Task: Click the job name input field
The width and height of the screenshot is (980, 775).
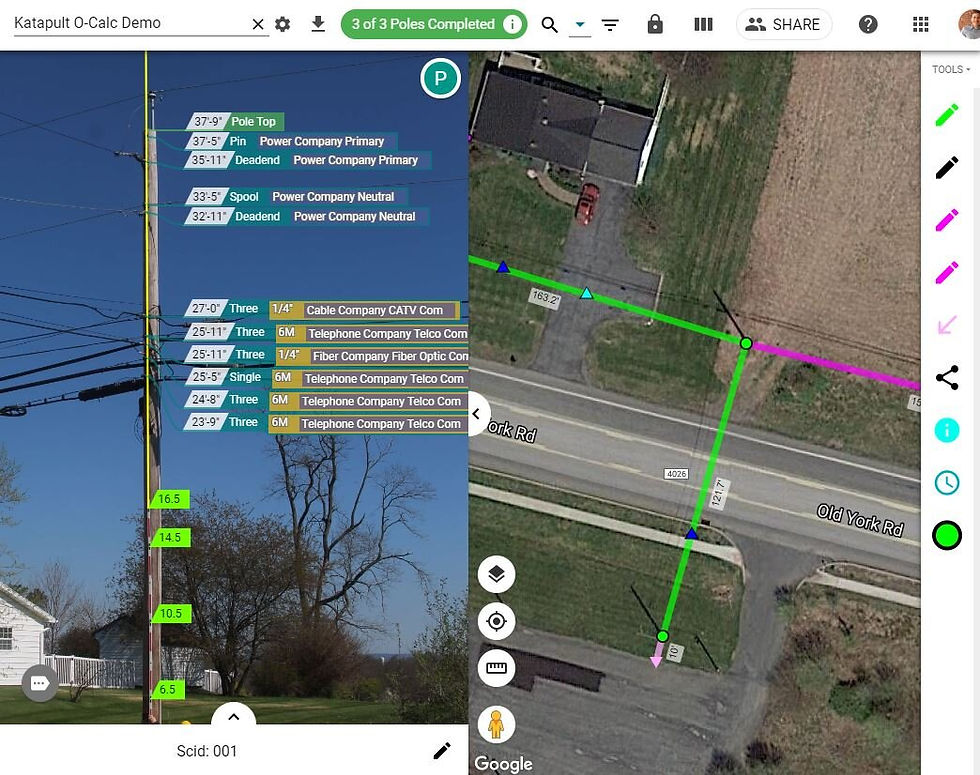Action: pos(130,24)
